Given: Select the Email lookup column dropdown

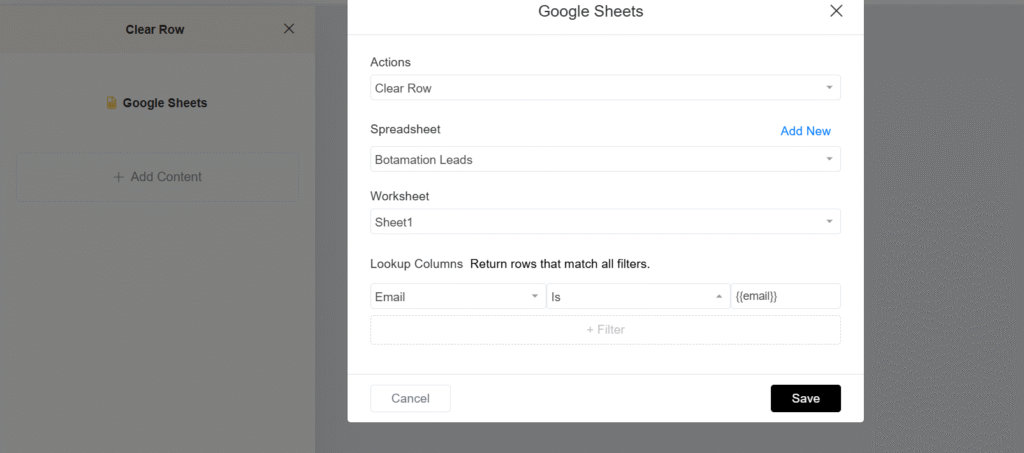Looking at the screenshot, I should click(456, 297).
